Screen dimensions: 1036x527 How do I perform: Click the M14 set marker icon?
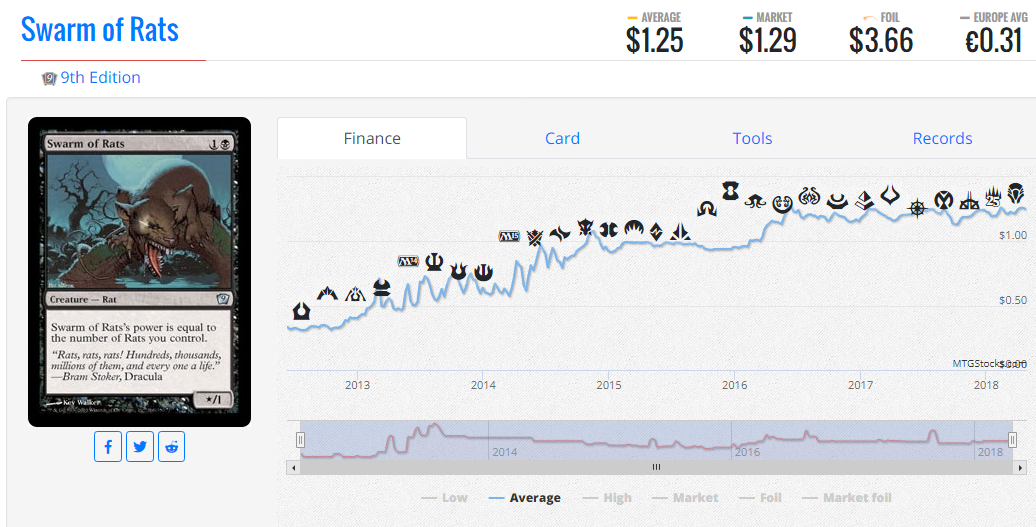click(x=408, y=261)
